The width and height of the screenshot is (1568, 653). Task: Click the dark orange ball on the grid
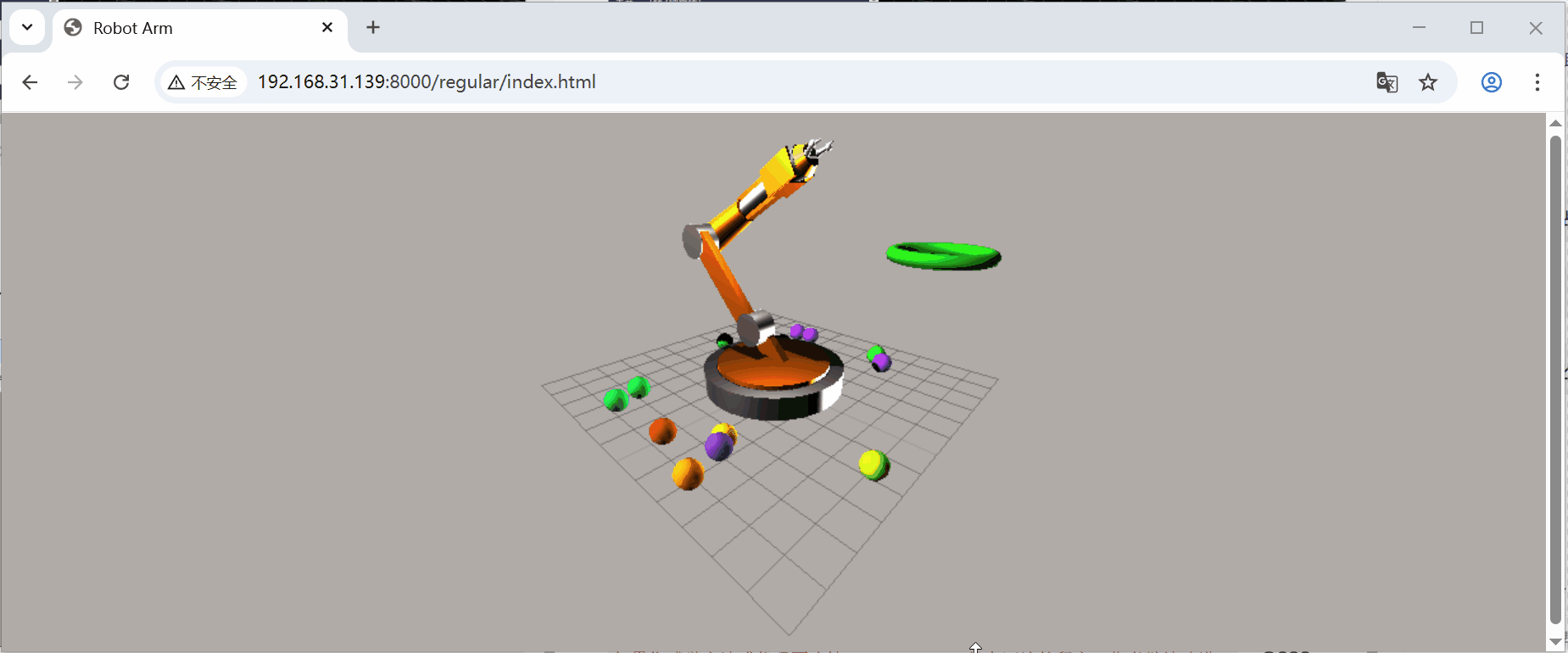click(662, 431)
